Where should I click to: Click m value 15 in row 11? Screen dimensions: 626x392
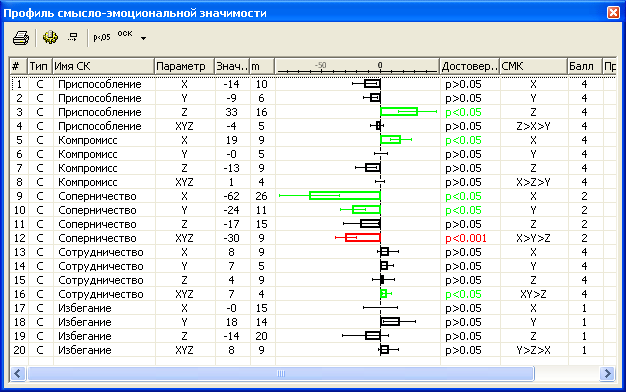pos(261,224)
